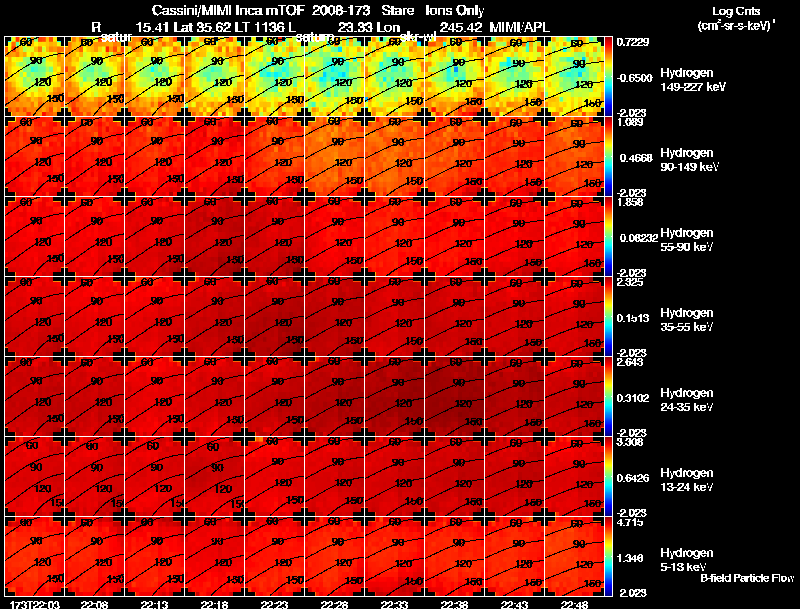Click the '22:33' time label

(394, 604)
